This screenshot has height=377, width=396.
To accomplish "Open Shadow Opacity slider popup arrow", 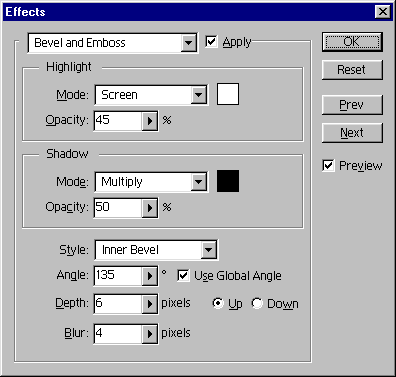I will (x=150, y=208).
